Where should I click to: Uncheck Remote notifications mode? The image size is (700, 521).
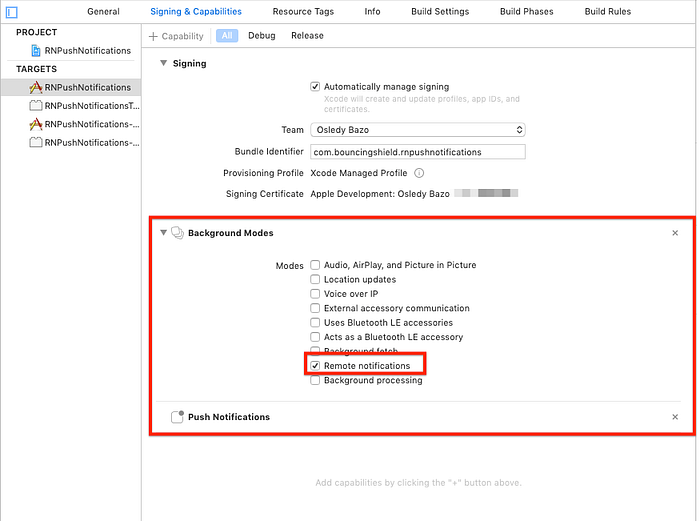tap(315, 366)
